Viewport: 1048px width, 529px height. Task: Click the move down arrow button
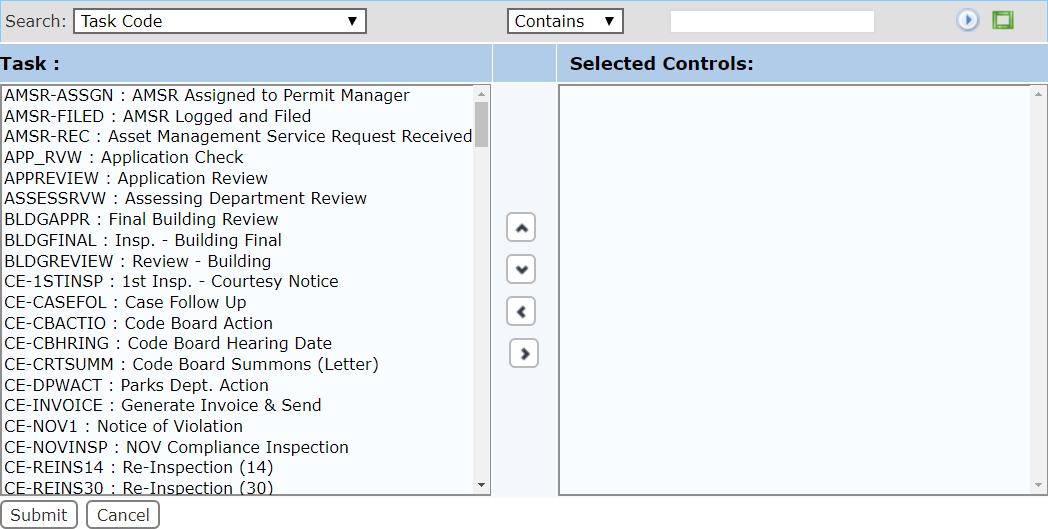521,269
